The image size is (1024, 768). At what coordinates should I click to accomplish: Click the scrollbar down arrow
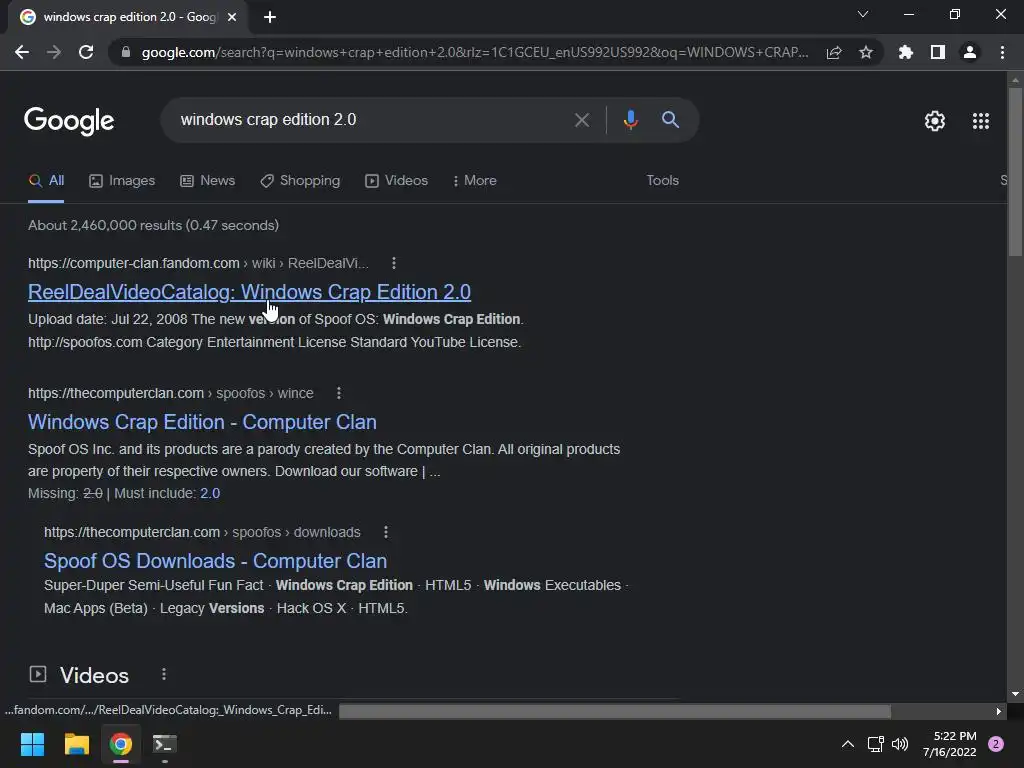point(1015,694)
